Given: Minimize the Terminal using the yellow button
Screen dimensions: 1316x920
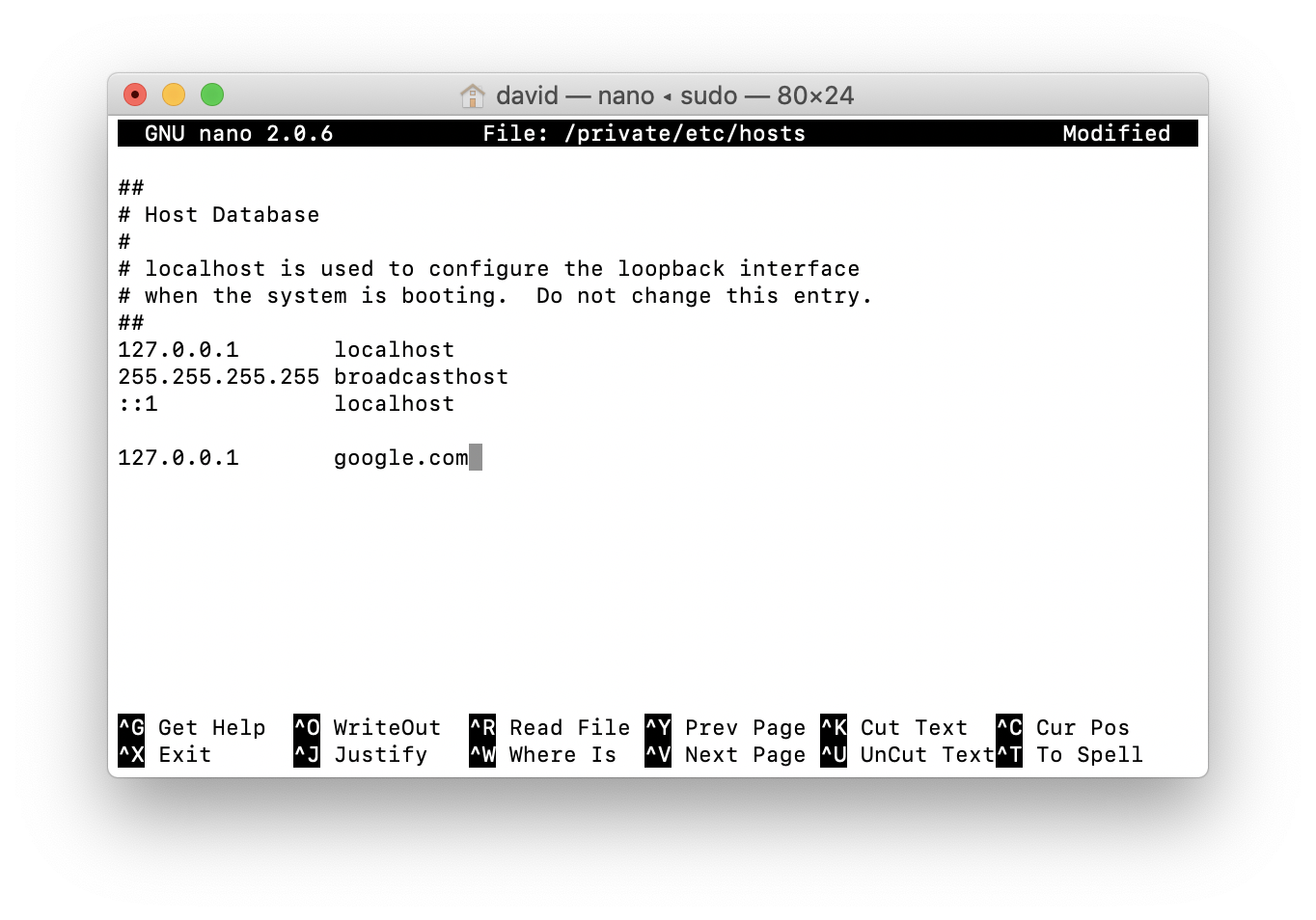Looking at the screenshot, I should (x=174, y=95).
